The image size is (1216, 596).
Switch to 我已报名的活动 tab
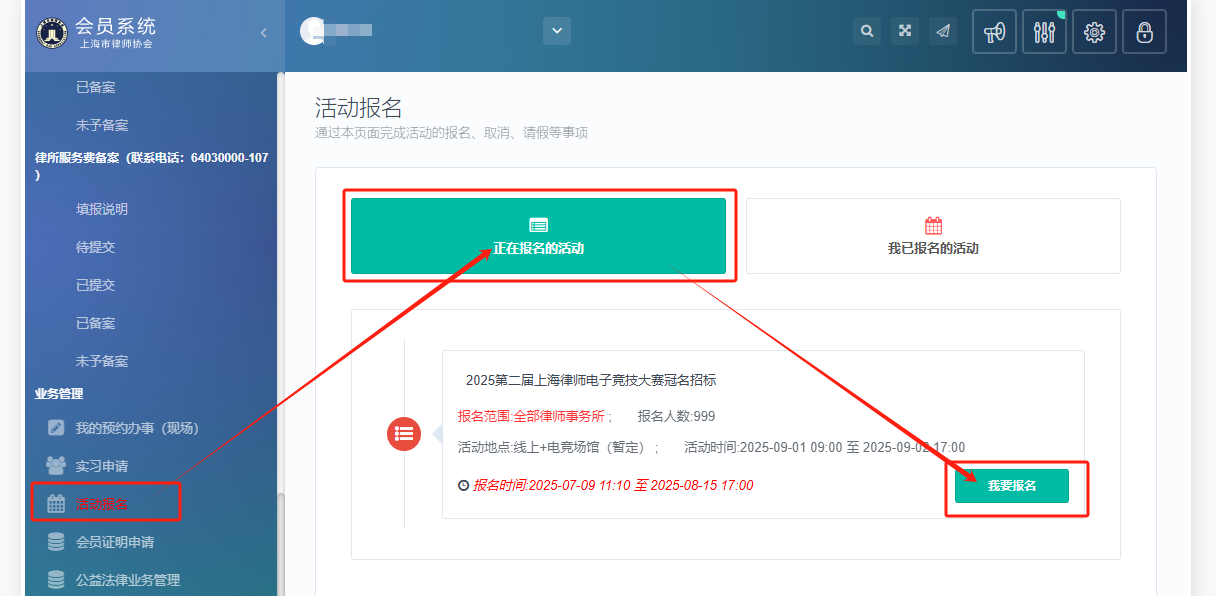933,236
